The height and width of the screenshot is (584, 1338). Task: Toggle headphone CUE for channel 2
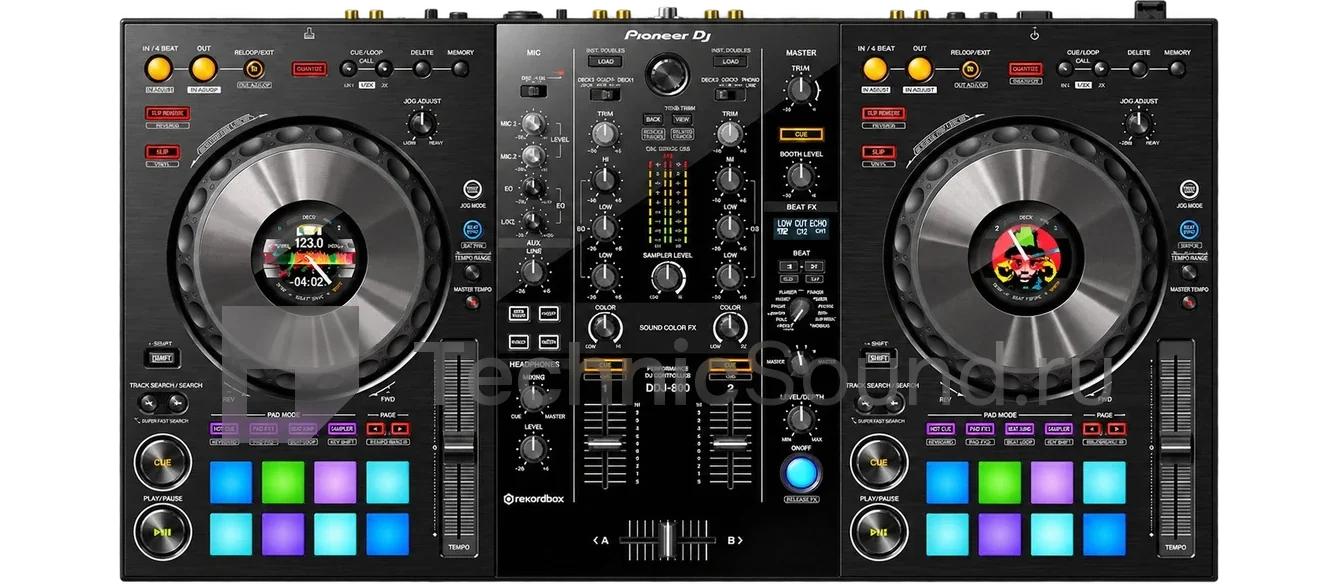click(x=729, y=367)
